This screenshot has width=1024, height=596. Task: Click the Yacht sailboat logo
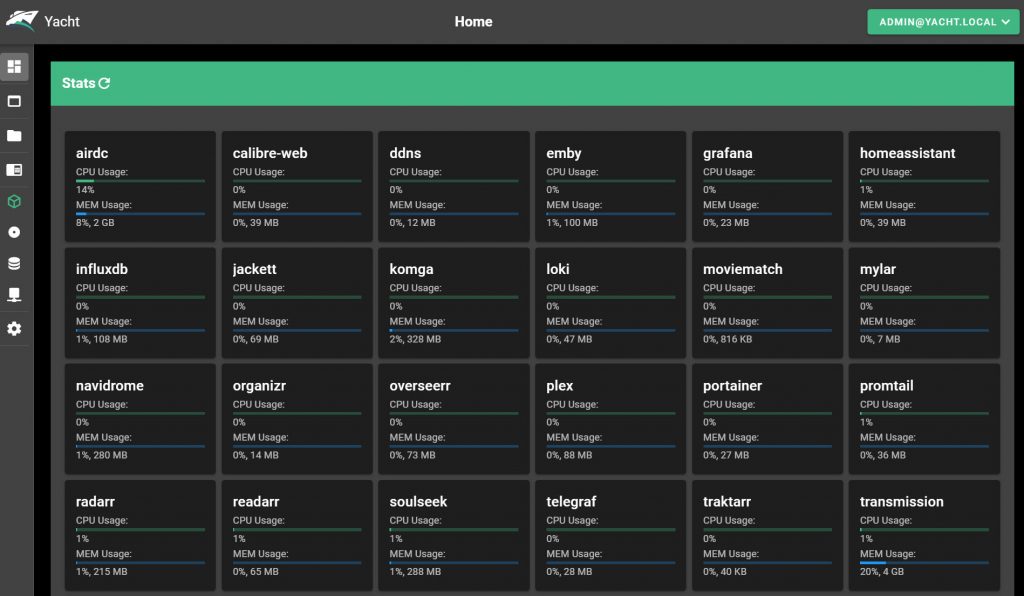point(21,20)
